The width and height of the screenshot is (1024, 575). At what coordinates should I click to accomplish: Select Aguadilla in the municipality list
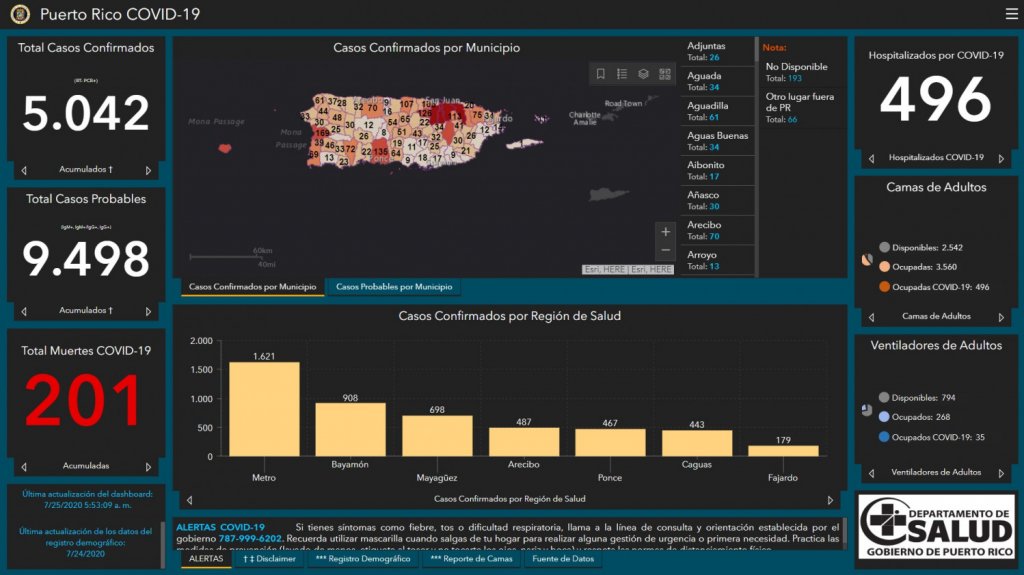click(x=717, y=111)
